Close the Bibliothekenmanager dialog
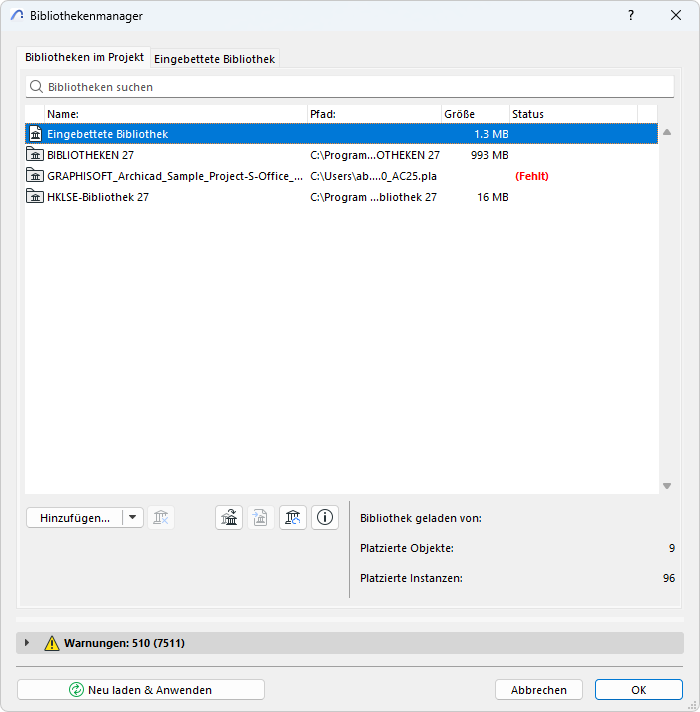The width and height of the screenshot is (700, 712). (676, 15)
